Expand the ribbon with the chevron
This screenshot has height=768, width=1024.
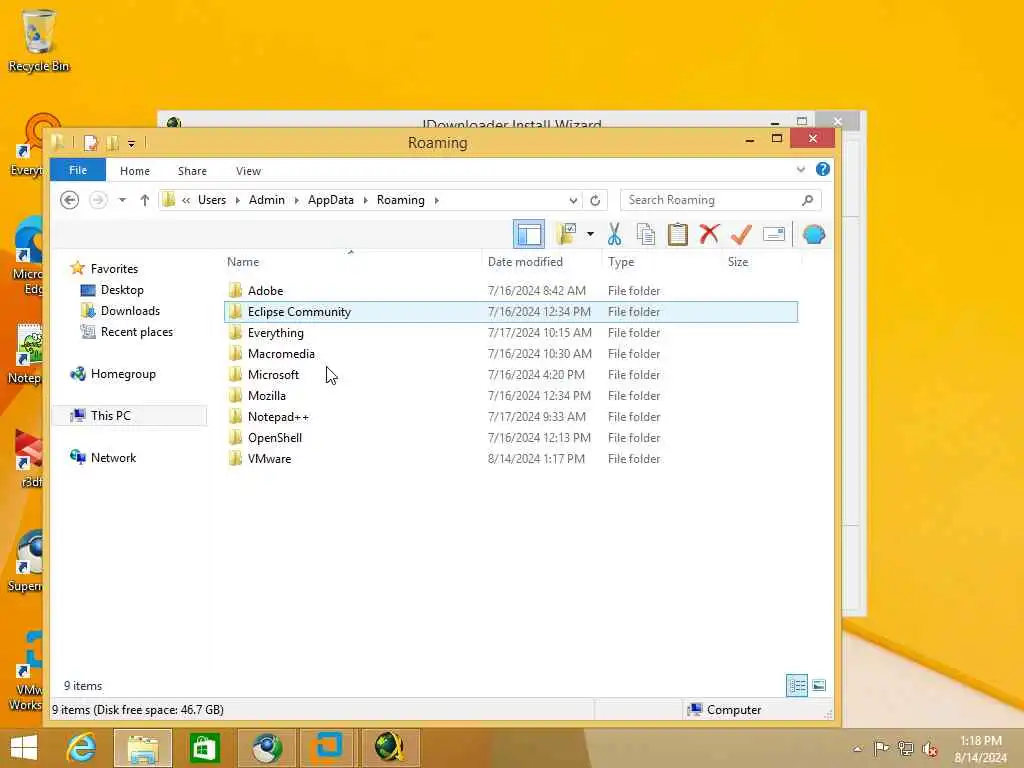point(801,170)
